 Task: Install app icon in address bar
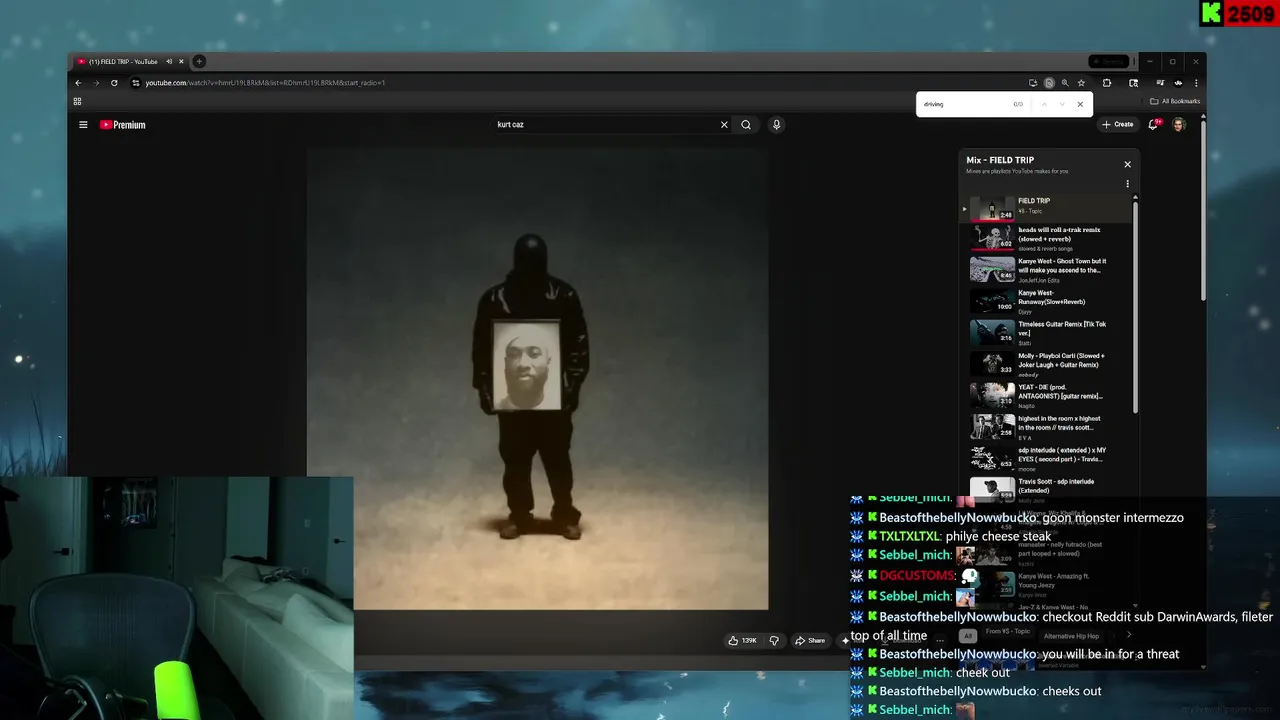click(1033, 83)
